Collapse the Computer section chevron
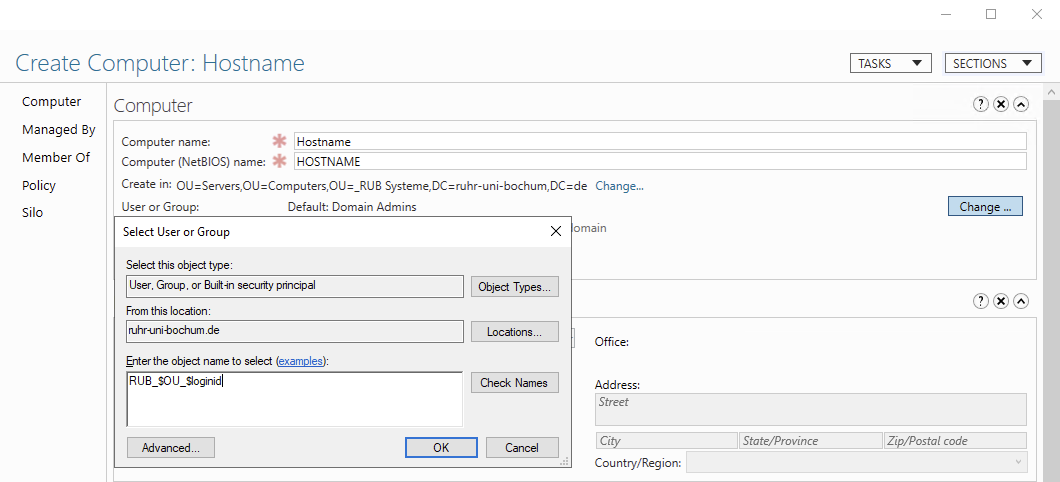This screenshot has width=1060, height=482. click(x=1021, y=104)
